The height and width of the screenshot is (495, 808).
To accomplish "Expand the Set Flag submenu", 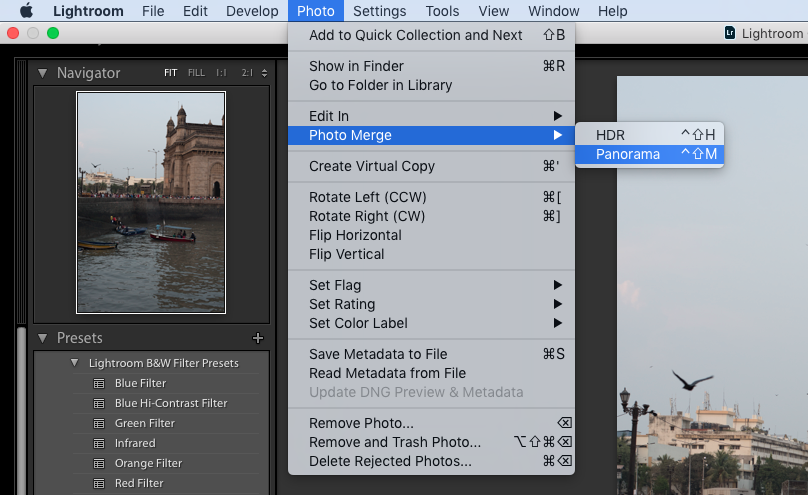I will [x=431, y=285].
